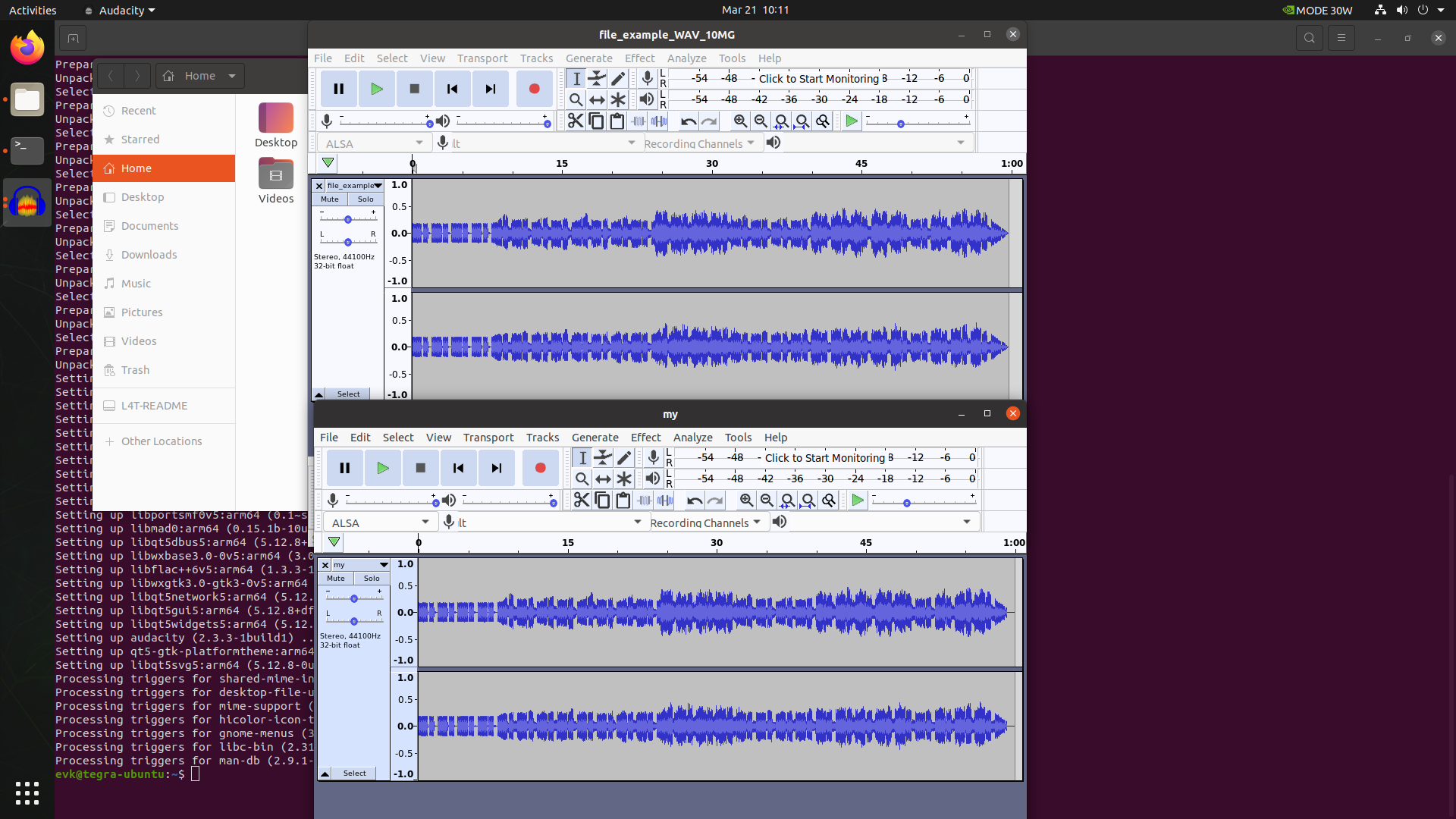Click Skip to End in the top window
This screenshot has height=819, width=1456.
pyautogui.click(x=491, y=89)
